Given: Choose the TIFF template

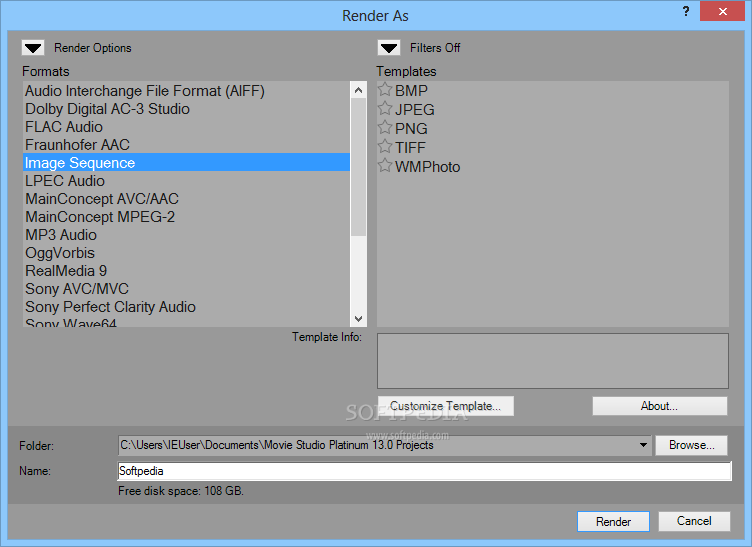Looking at the screenshot, I should pyautogui.click(x=410, y=147).
